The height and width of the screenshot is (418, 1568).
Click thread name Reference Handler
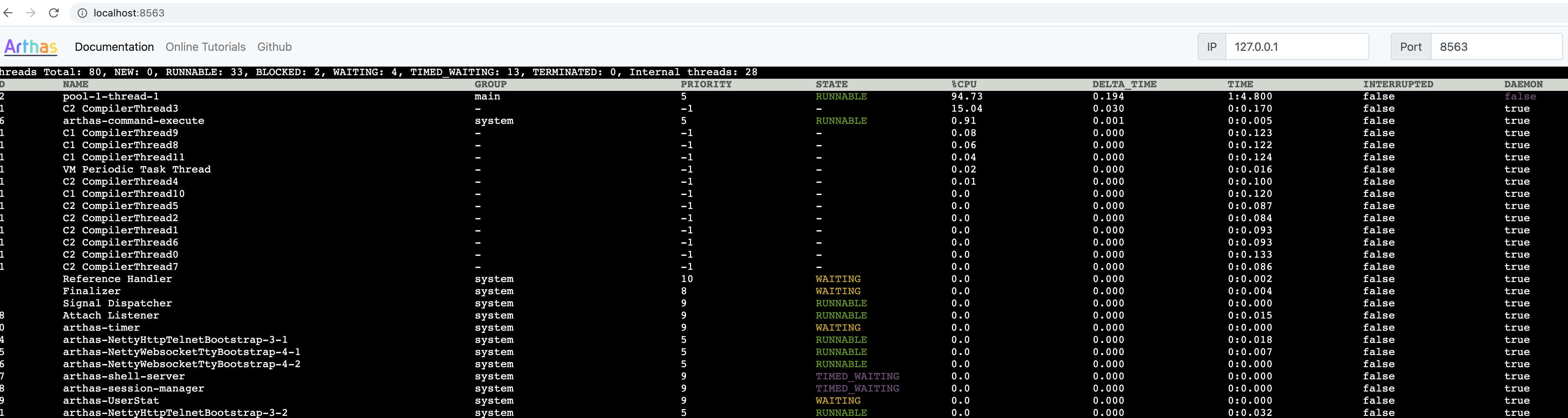click(118, 279)
